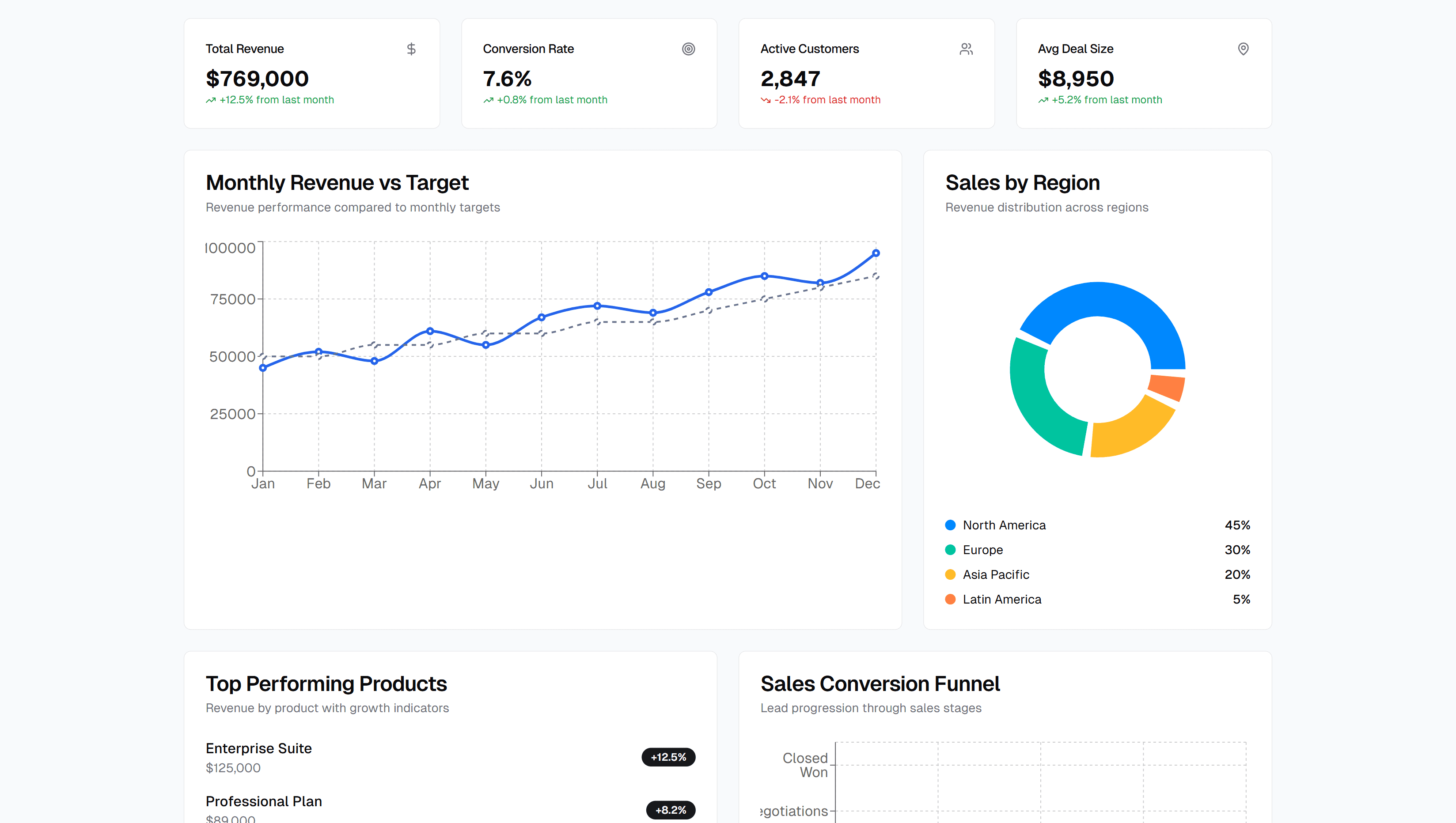Click the Enterprise Suite product name
This screenshot has width=1456, height=823.
click(x=258, y=748)
